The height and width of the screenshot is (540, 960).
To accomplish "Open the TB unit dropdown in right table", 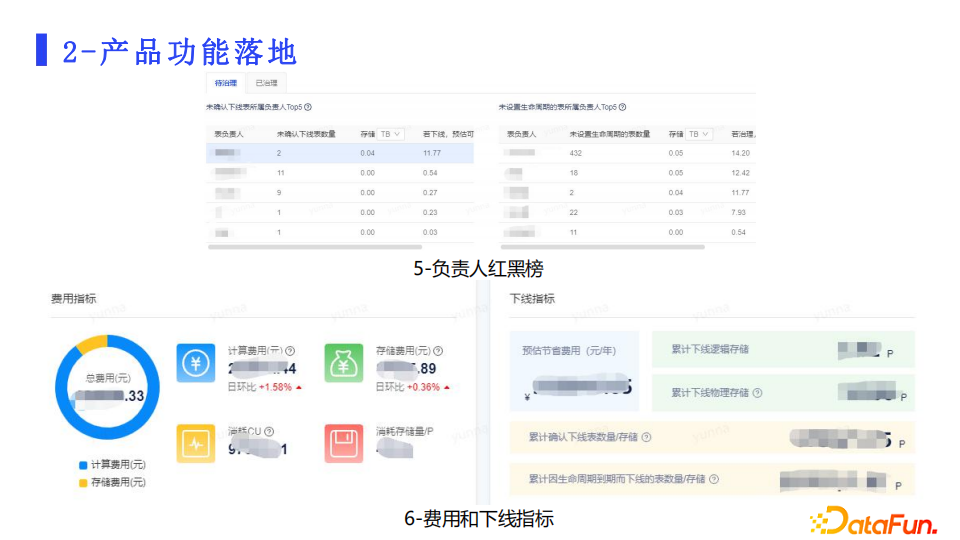I will [698, 134].
